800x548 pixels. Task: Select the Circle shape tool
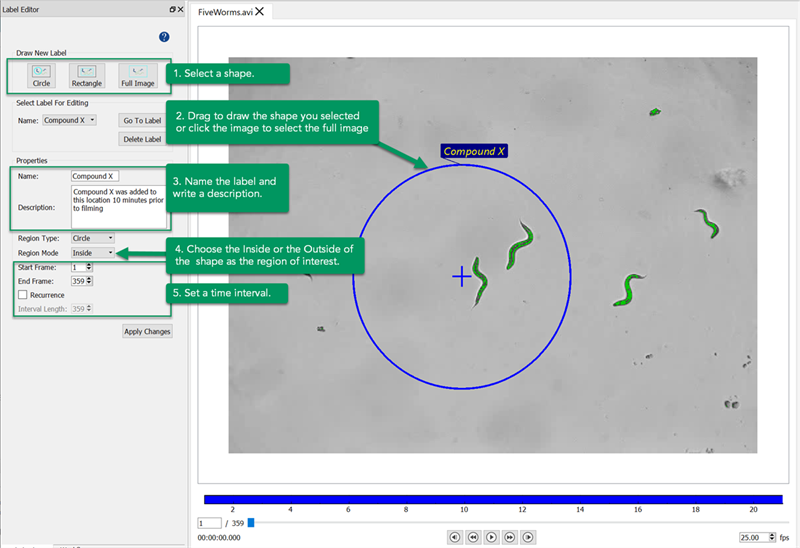coord(41,76)
